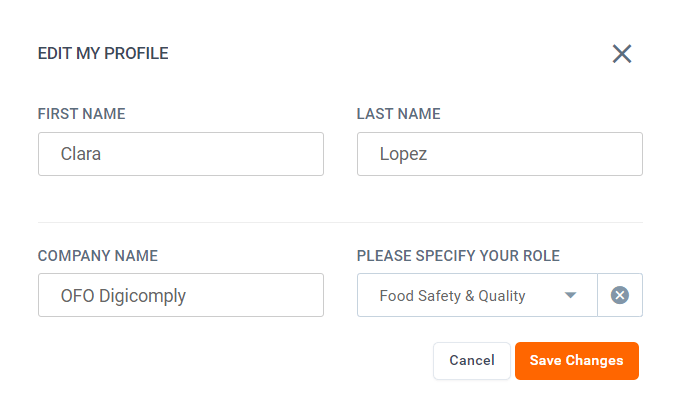Clear the selected role with the circled X icon

(620, 295)
